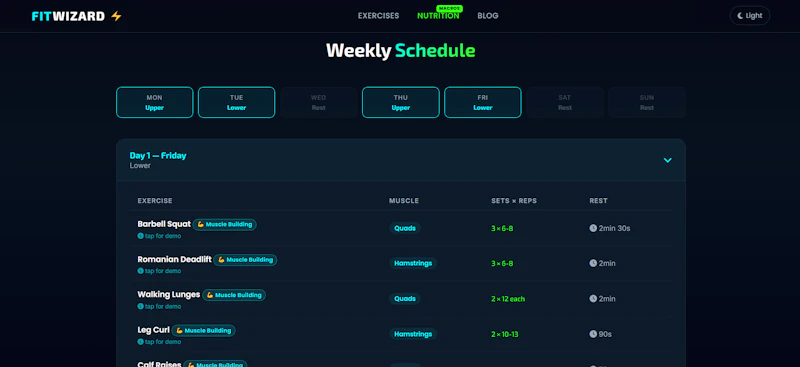Click 3×6-8 in Romanian Deadlift row
Image resolution: width=800 pixels, height=367 pixels.
[x=502, y=263]
